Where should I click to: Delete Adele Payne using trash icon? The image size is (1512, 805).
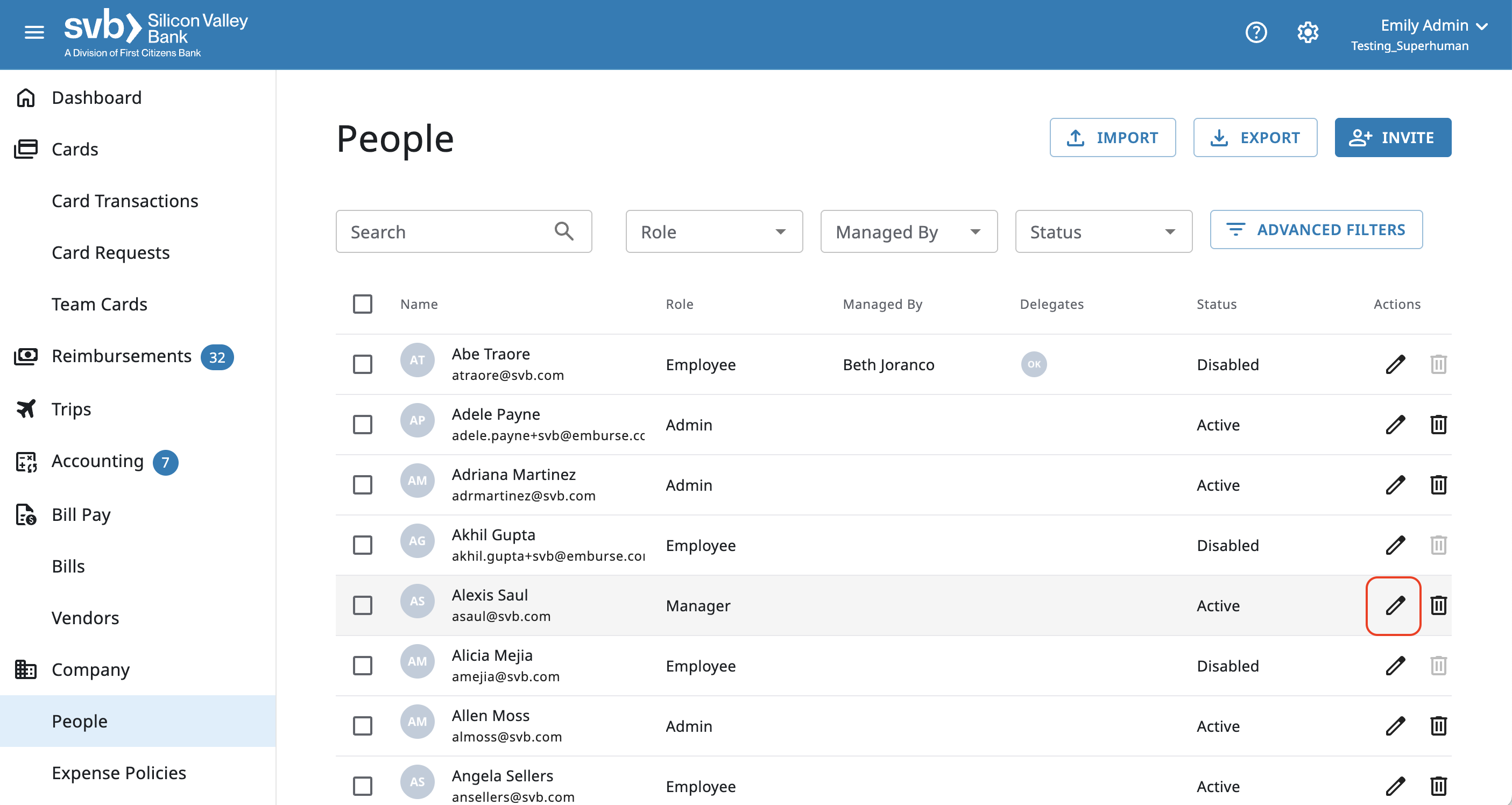pyautogui.click(x=1438, y=425)
